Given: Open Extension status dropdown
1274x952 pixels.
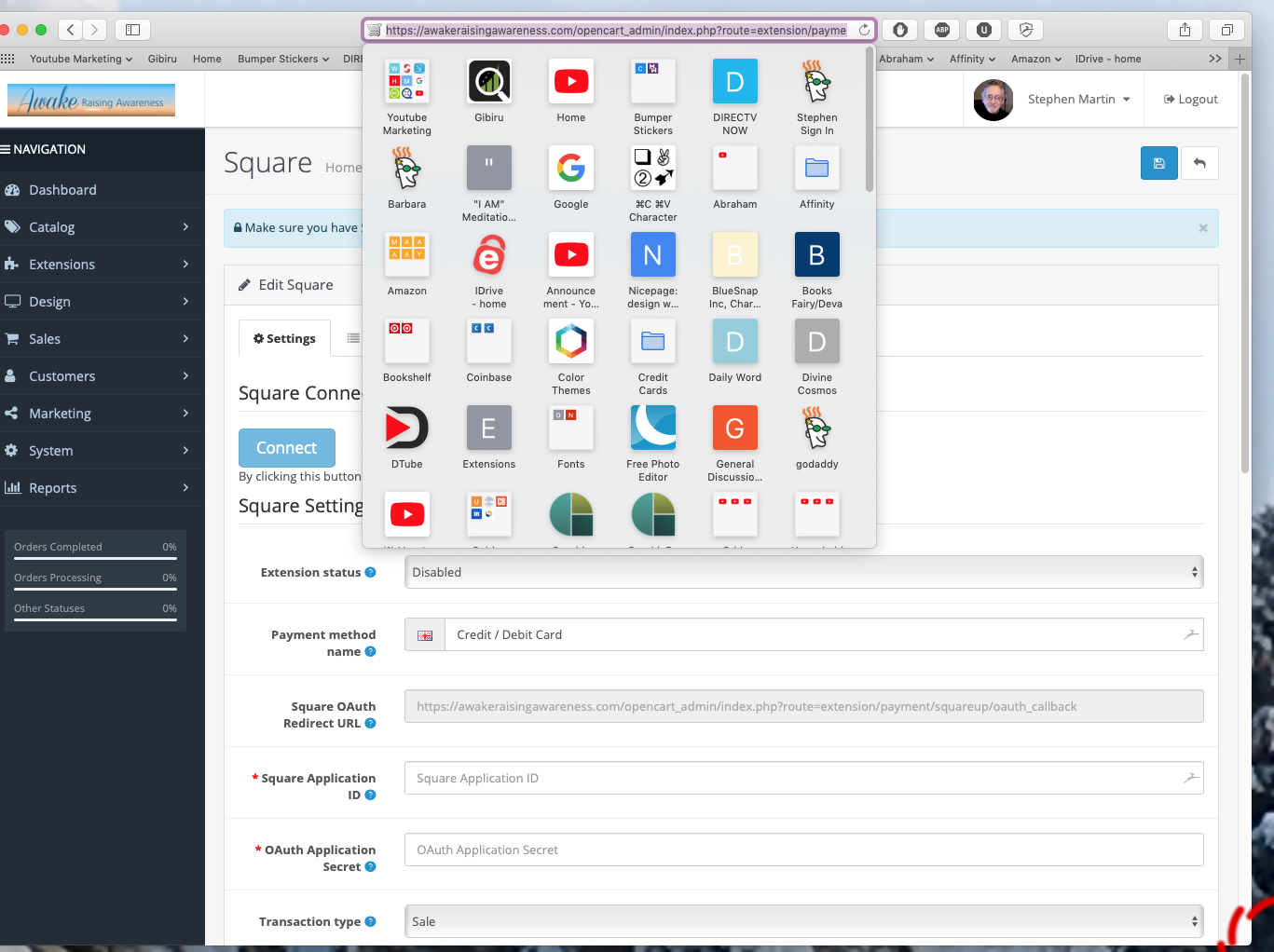Looking at the screenshot, I should (x=803, y=572).
